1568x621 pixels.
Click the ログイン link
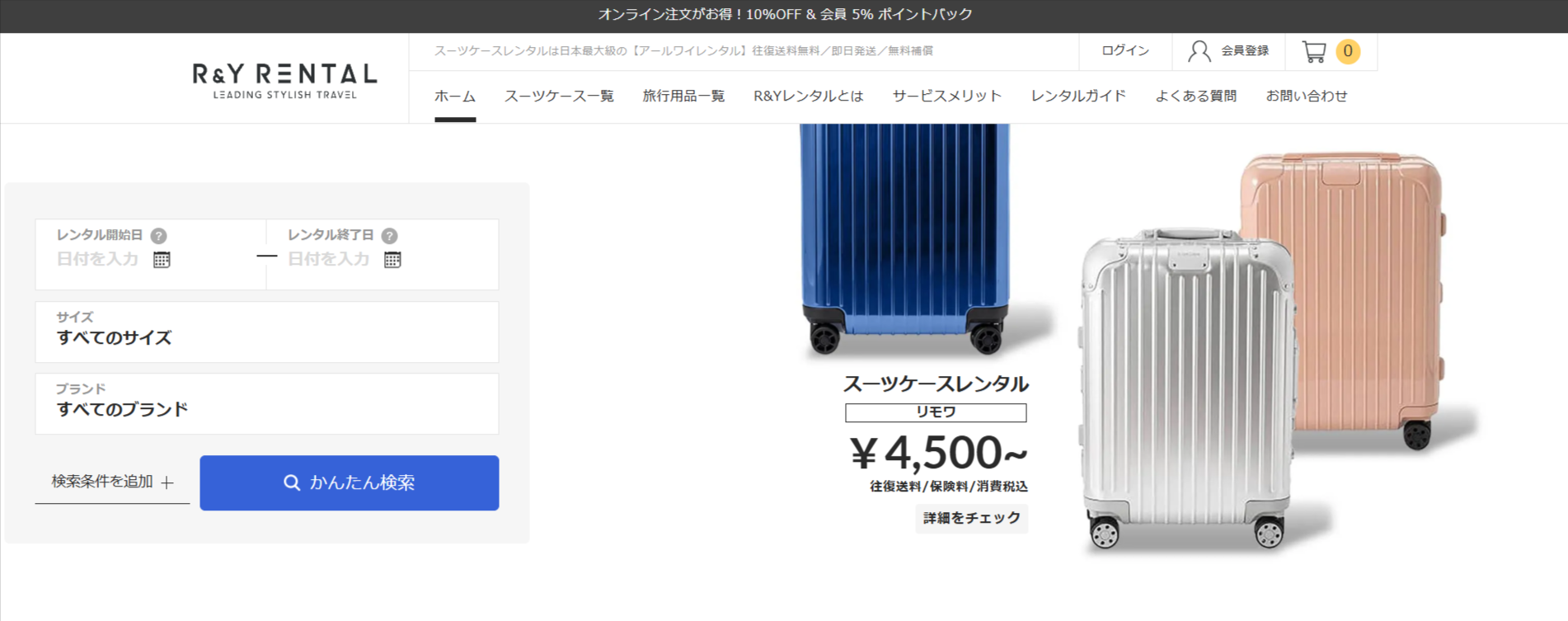[x=1125, y=51]
